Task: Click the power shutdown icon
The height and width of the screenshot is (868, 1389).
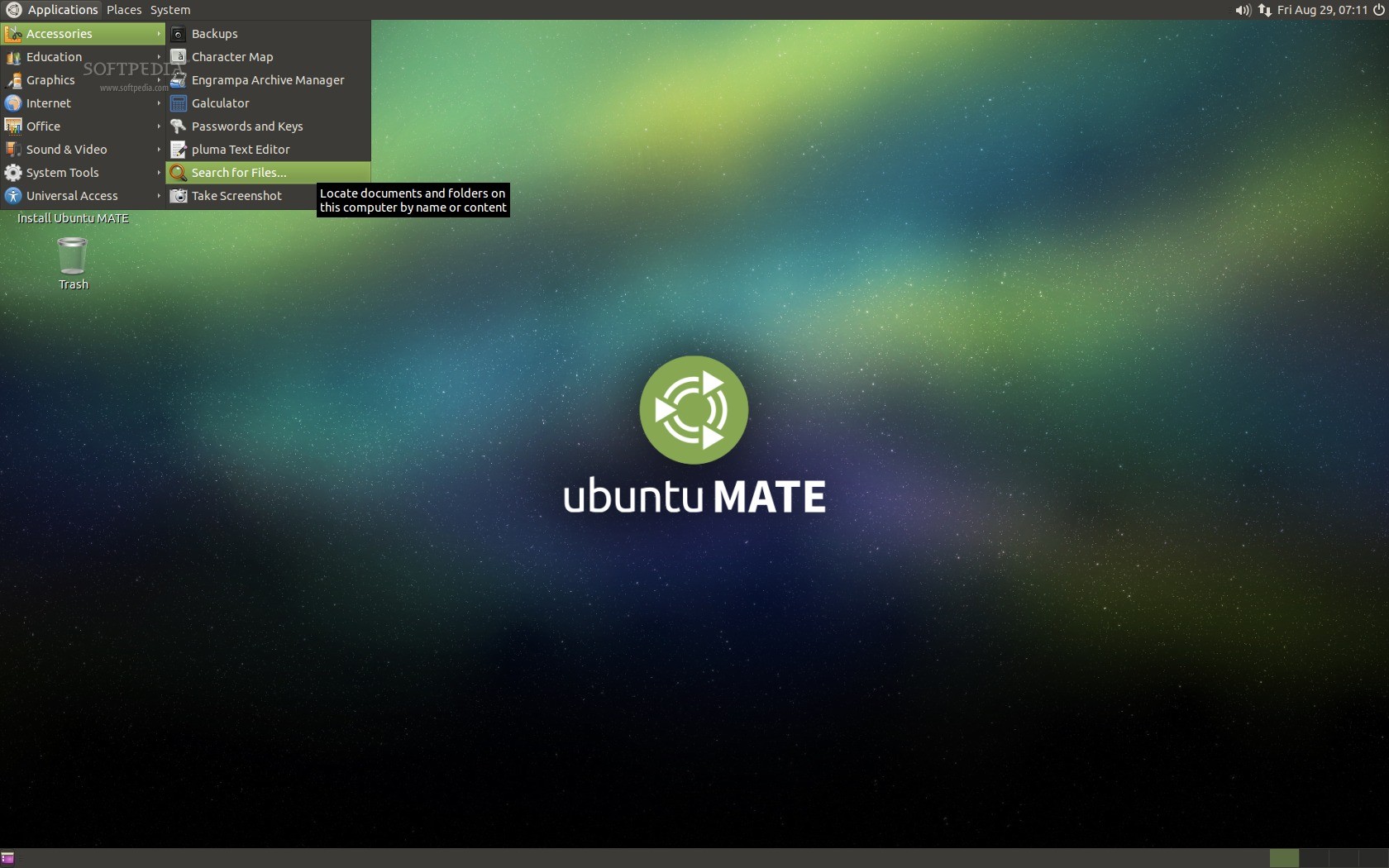Action: (1378, 10)
